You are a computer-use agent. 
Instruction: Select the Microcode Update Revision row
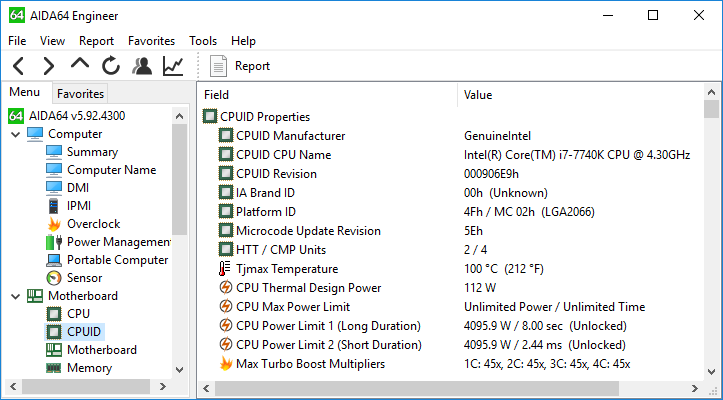click(452, 231)
